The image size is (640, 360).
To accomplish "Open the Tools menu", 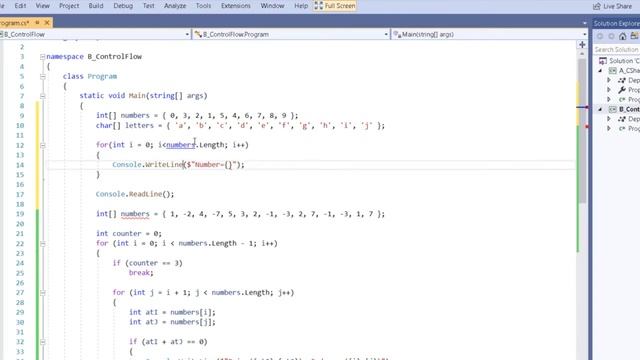I will (203, 6).
